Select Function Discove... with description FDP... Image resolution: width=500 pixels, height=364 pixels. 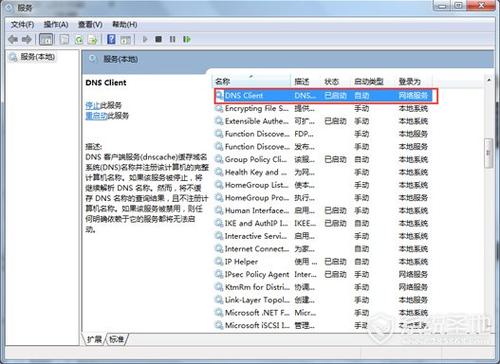tap(323, 134)
